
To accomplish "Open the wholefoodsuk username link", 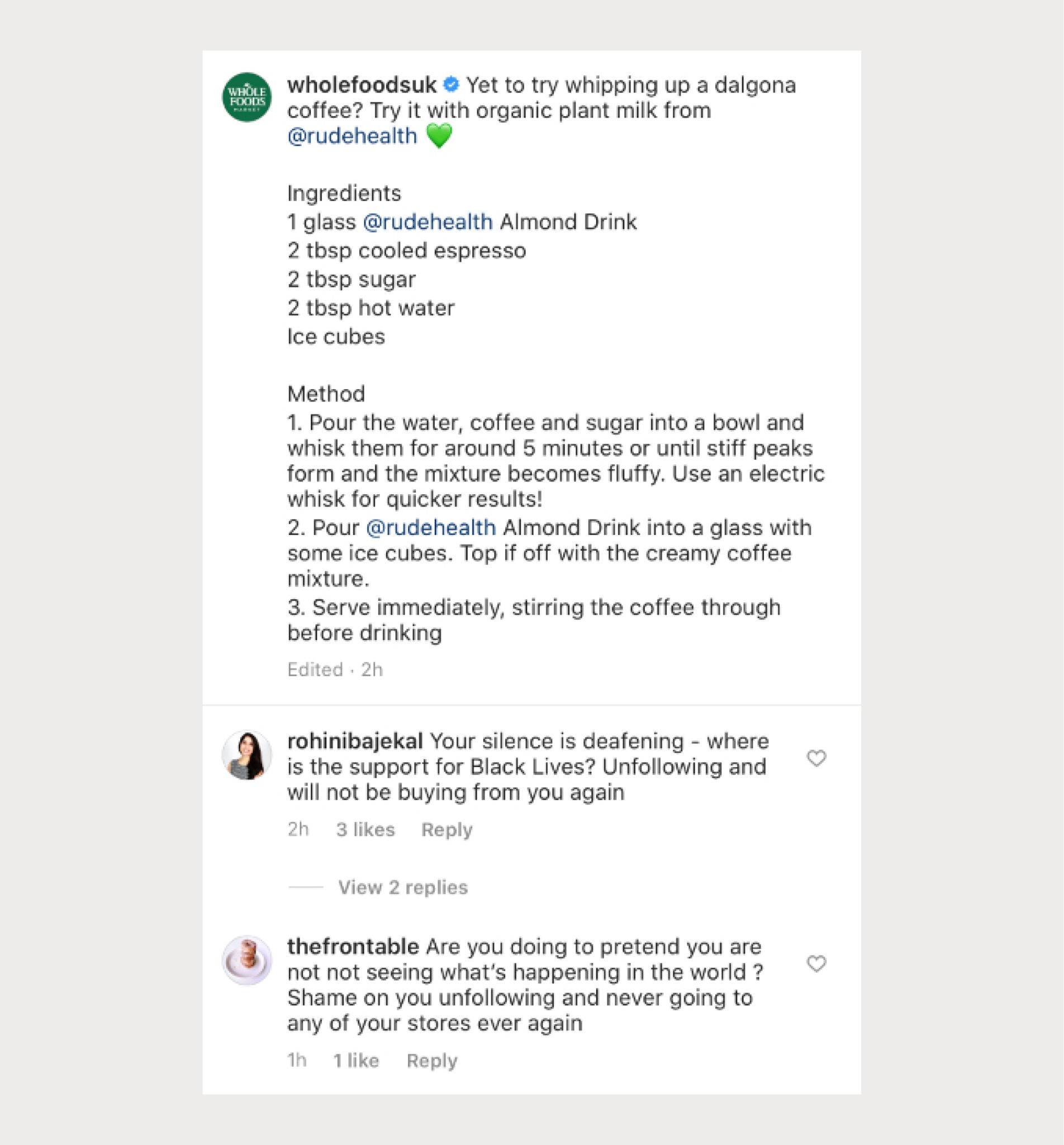I will tap(362, 84).
